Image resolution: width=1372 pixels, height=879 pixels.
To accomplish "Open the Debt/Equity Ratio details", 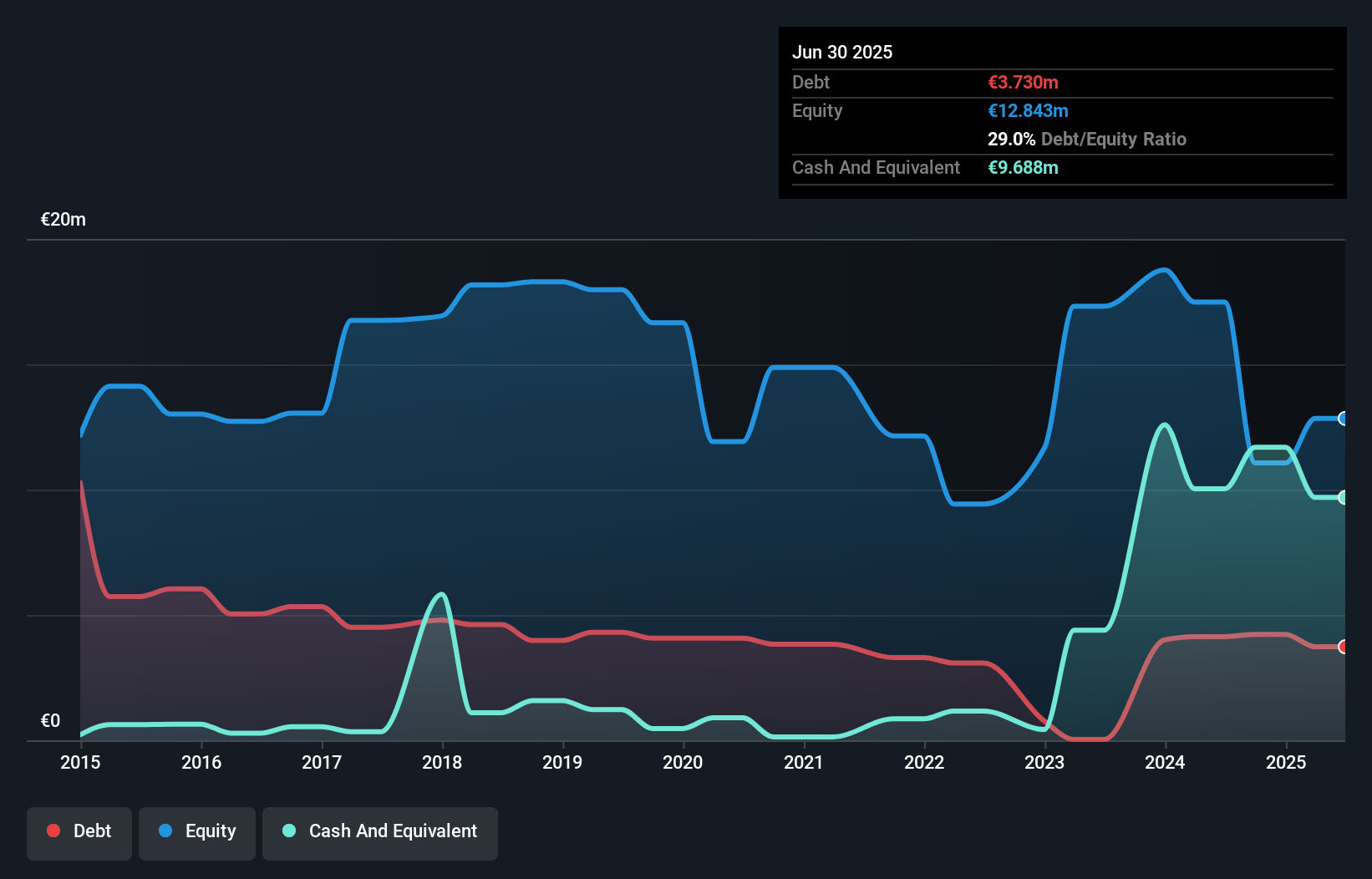I will coord(1114,140).
